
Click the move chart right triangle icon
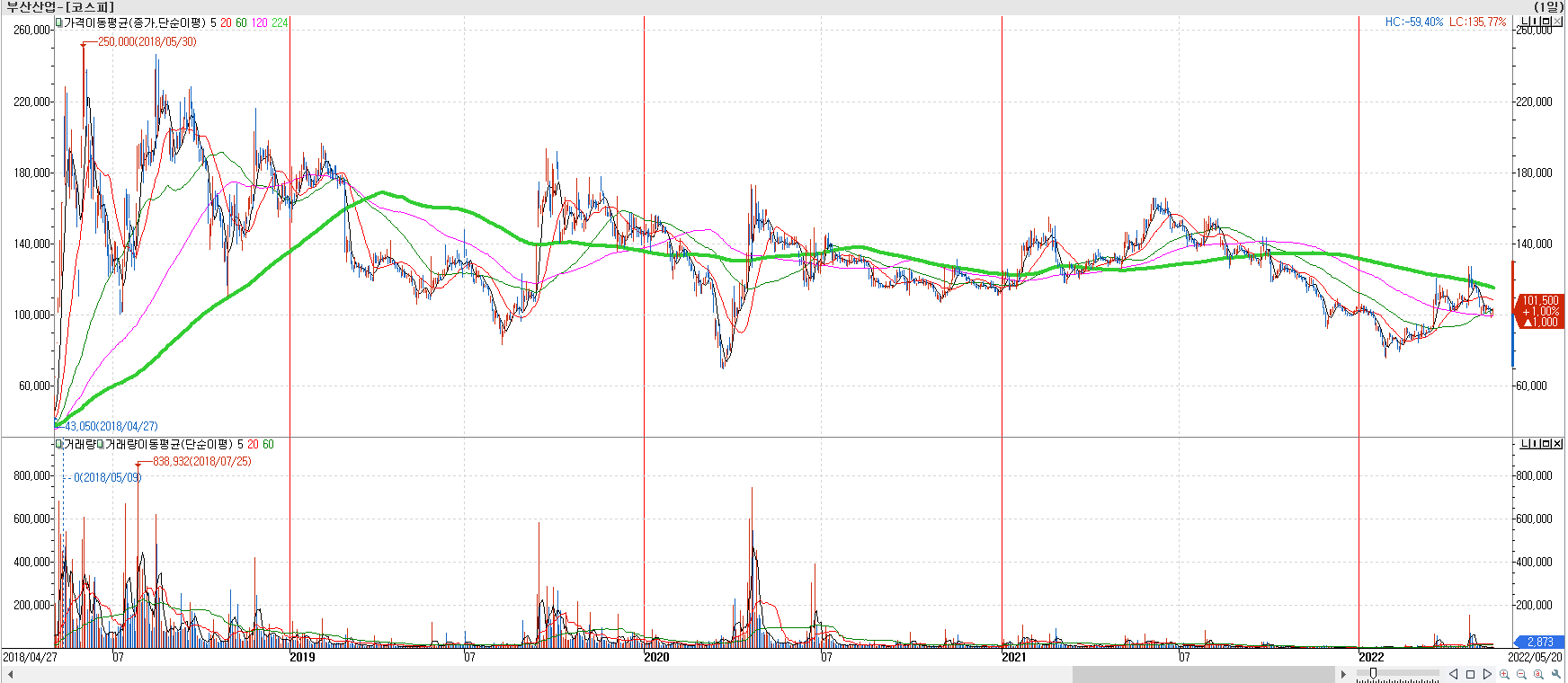point(1487,674)
